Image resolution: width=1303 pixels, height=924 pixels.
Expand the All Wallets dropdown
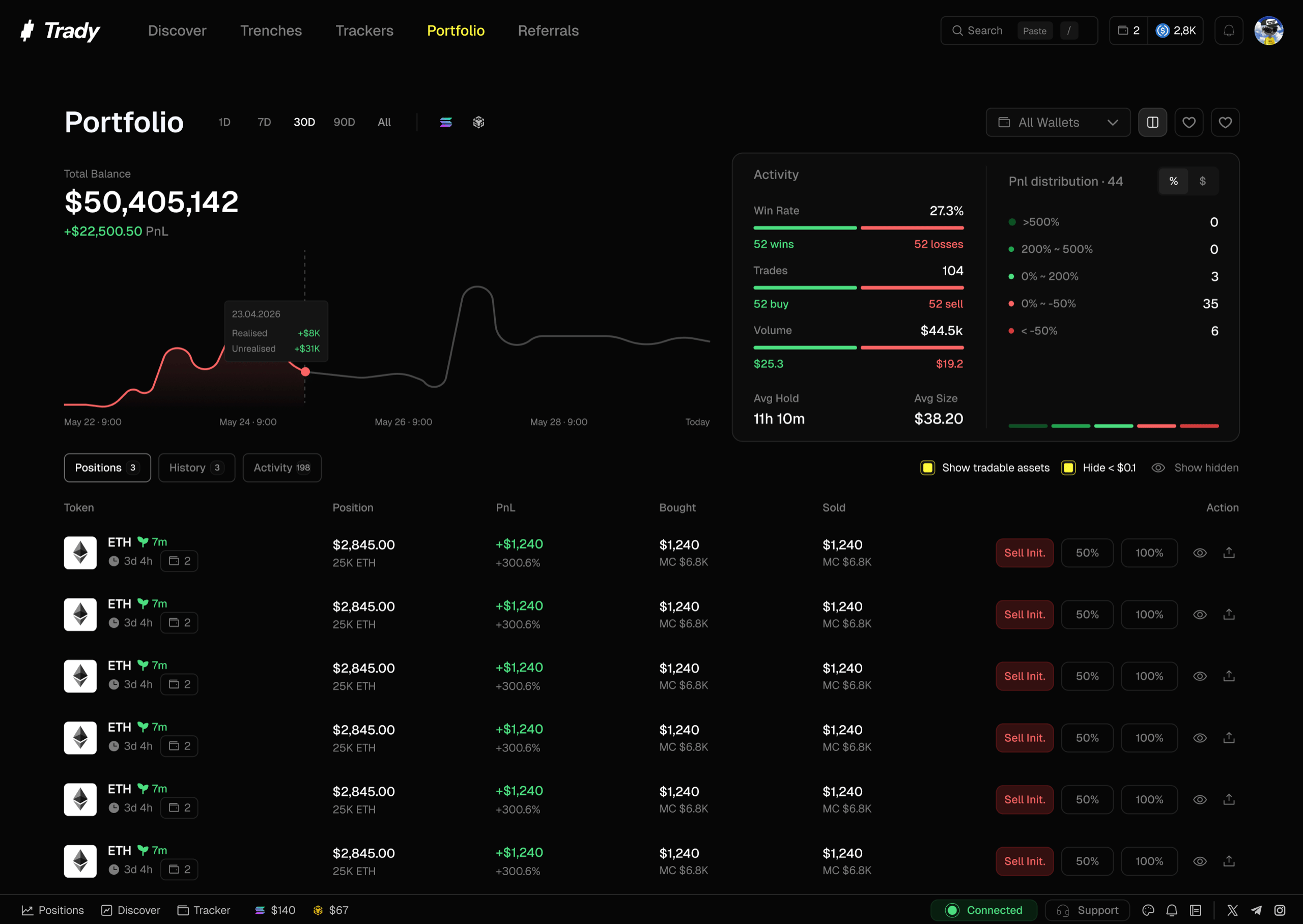click(1058, 122)
